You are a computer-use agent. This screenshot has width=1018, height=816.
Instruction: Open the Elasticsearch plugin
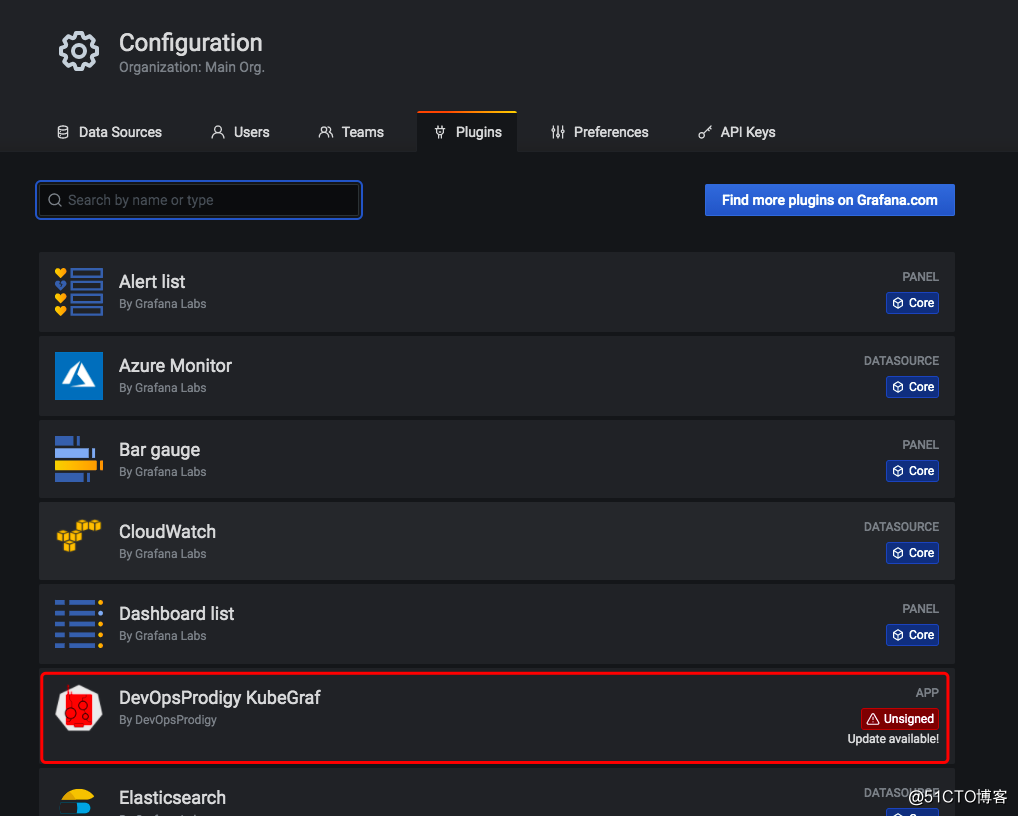pyautogui.click(x=497, y=792)
